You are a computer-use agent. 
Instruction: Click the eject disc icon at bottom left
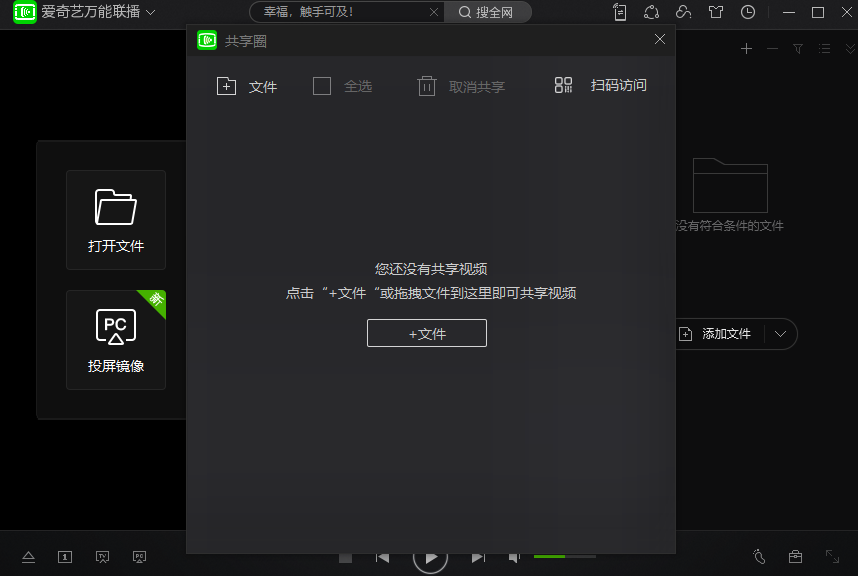click(x=28, y=556)
